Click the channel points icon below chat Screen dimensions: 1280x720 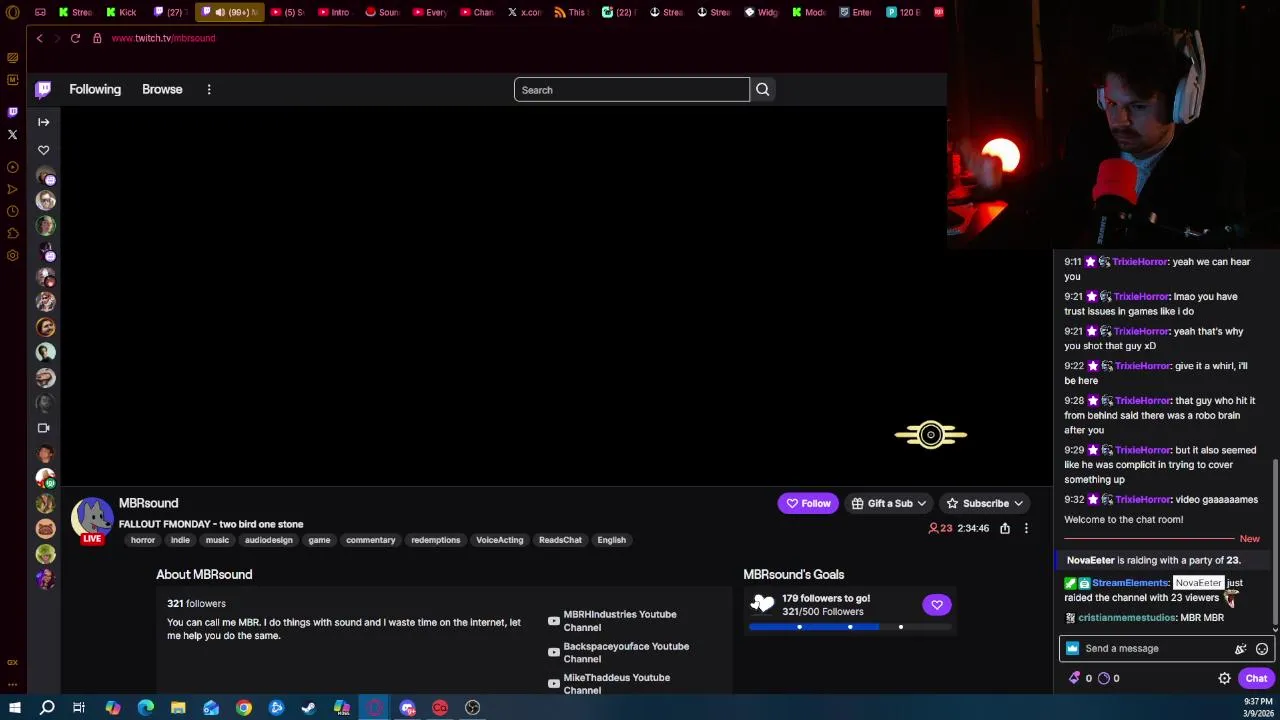click(x=1104, y=678)
